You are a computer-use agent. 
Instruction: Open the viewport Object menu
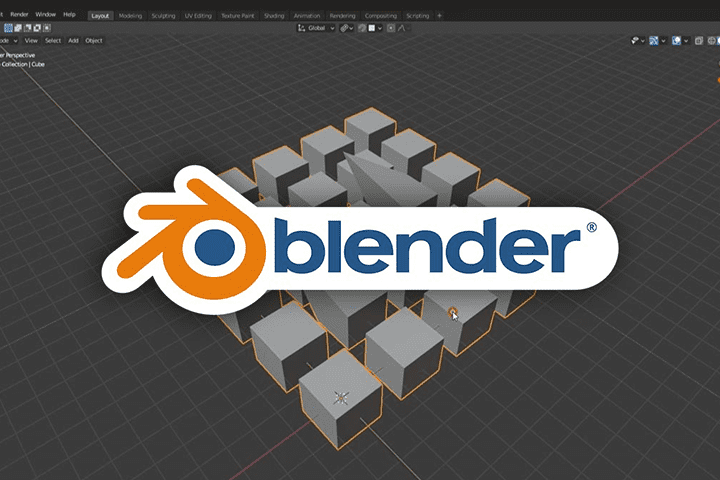tap(94, 41)
